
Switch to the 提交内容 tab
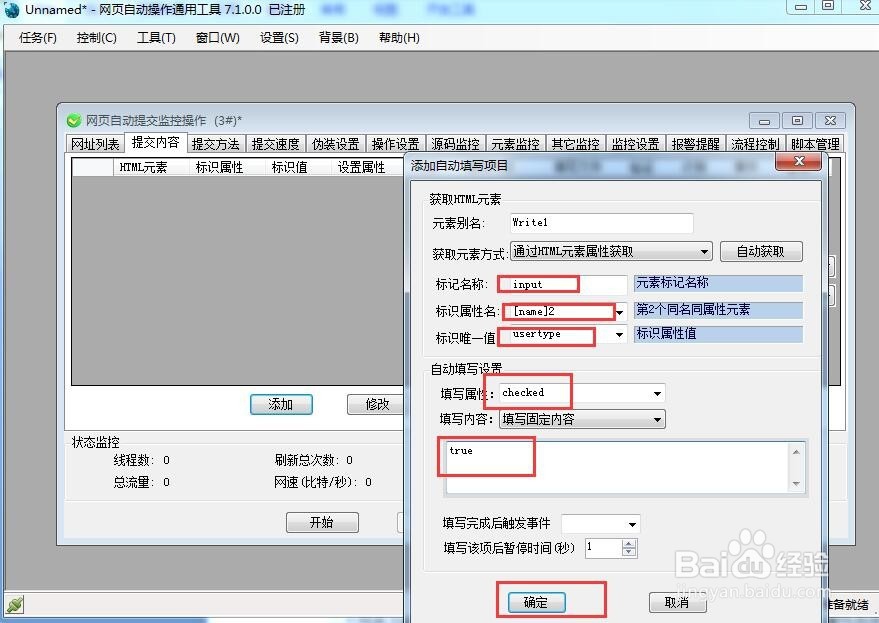tap(155, 142)
